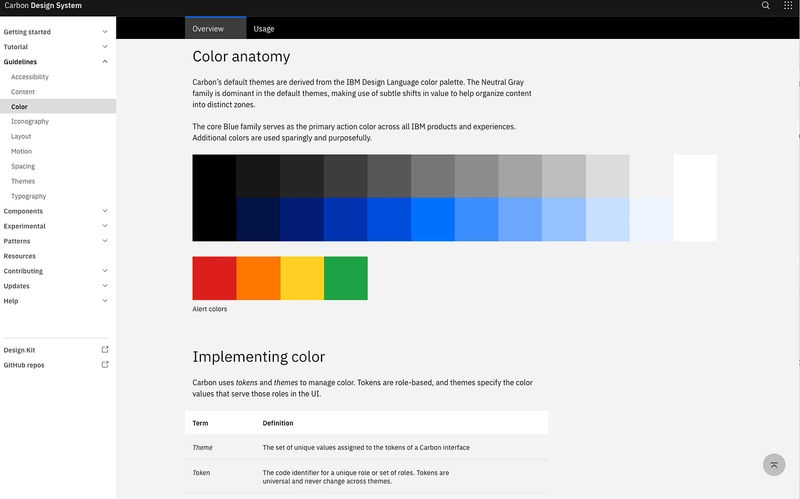
Task: Click the green alert color swatch
Action: (346, 278)
